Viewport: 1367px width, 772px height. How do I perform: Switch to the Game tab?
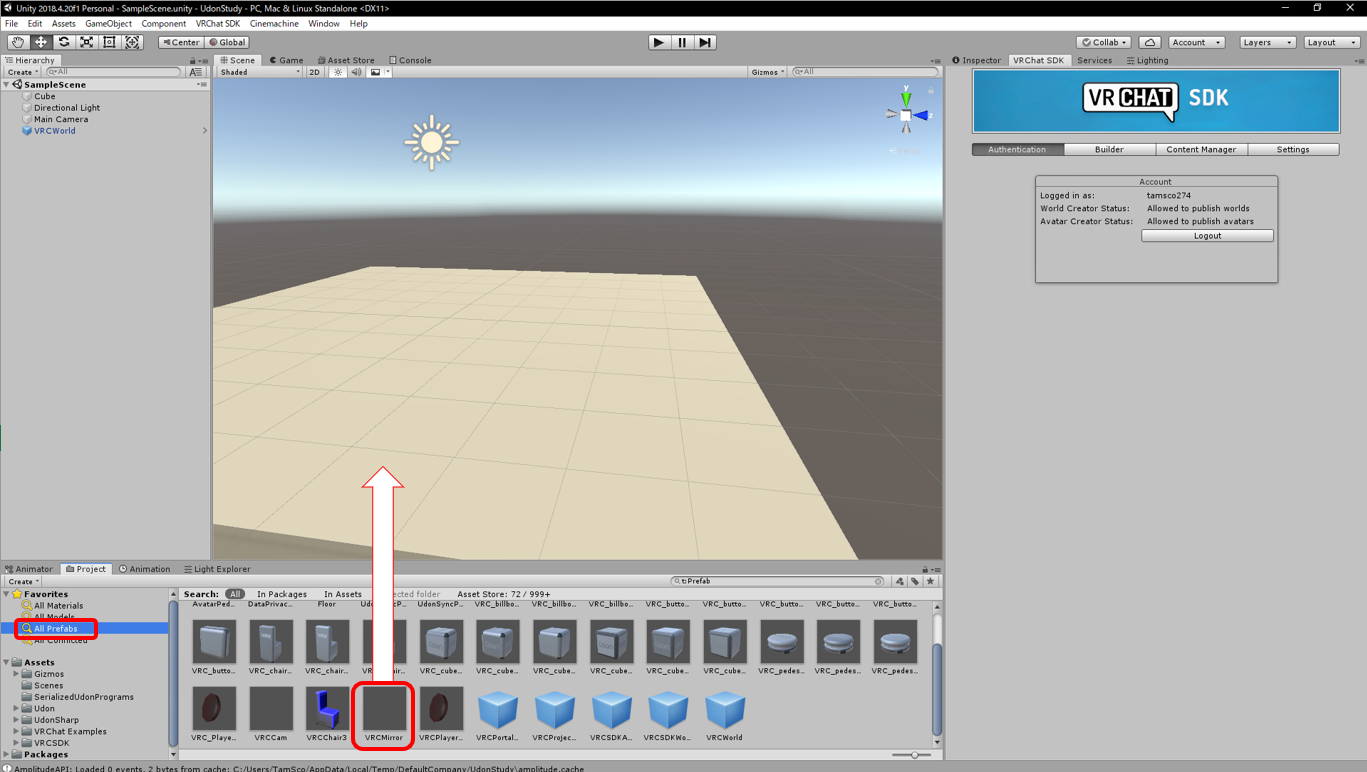(x=286, y=60)
